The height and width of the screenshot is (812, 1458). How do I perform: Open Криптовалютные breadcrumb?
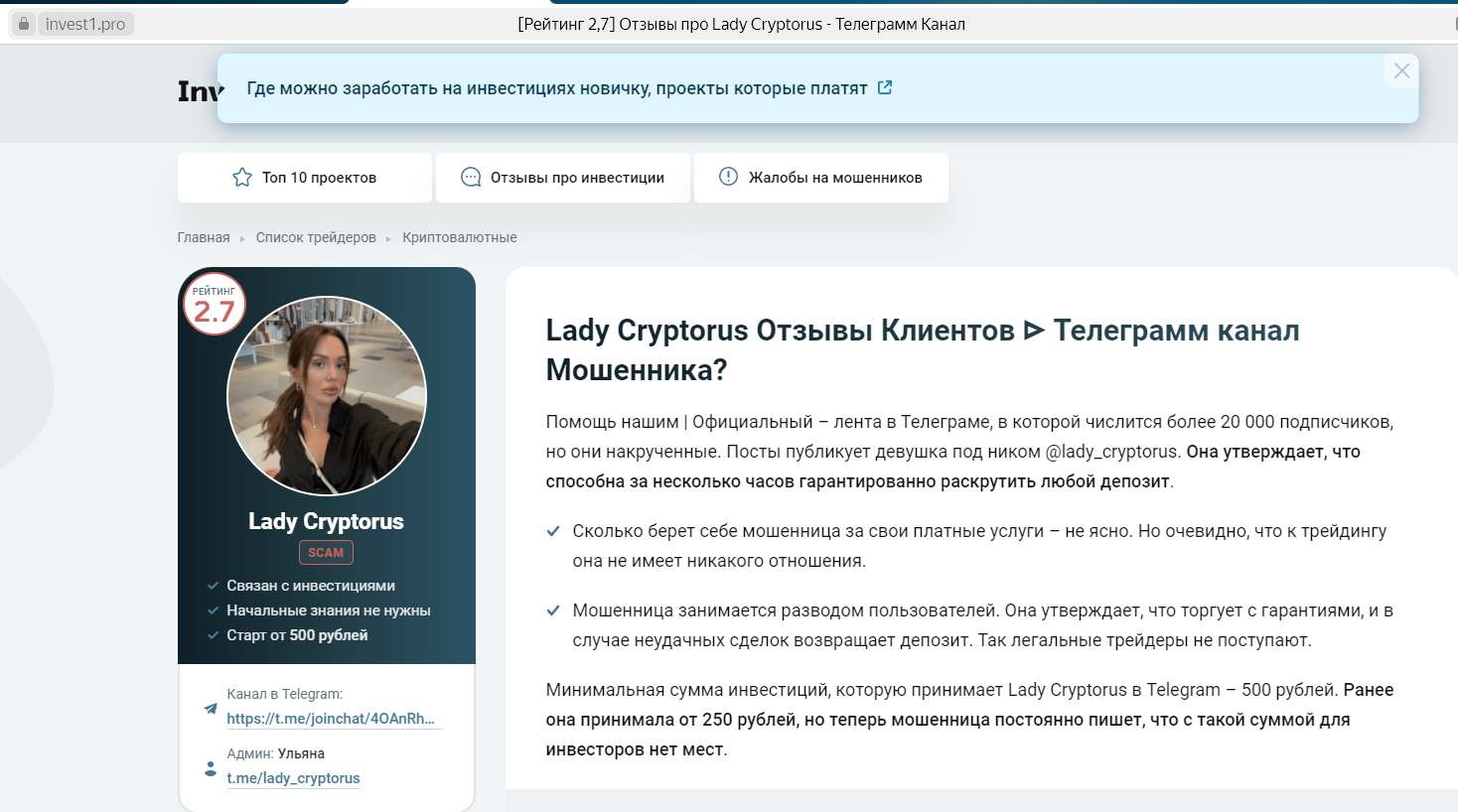460,237
